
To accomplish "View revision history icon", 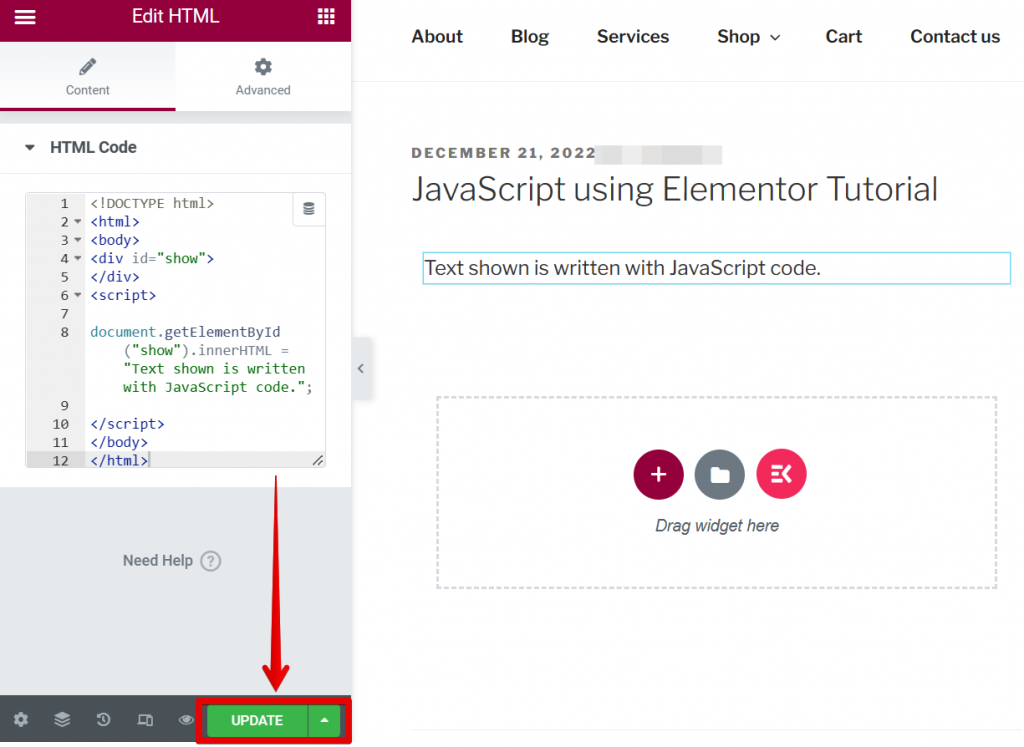I will (x=103, y=719).
